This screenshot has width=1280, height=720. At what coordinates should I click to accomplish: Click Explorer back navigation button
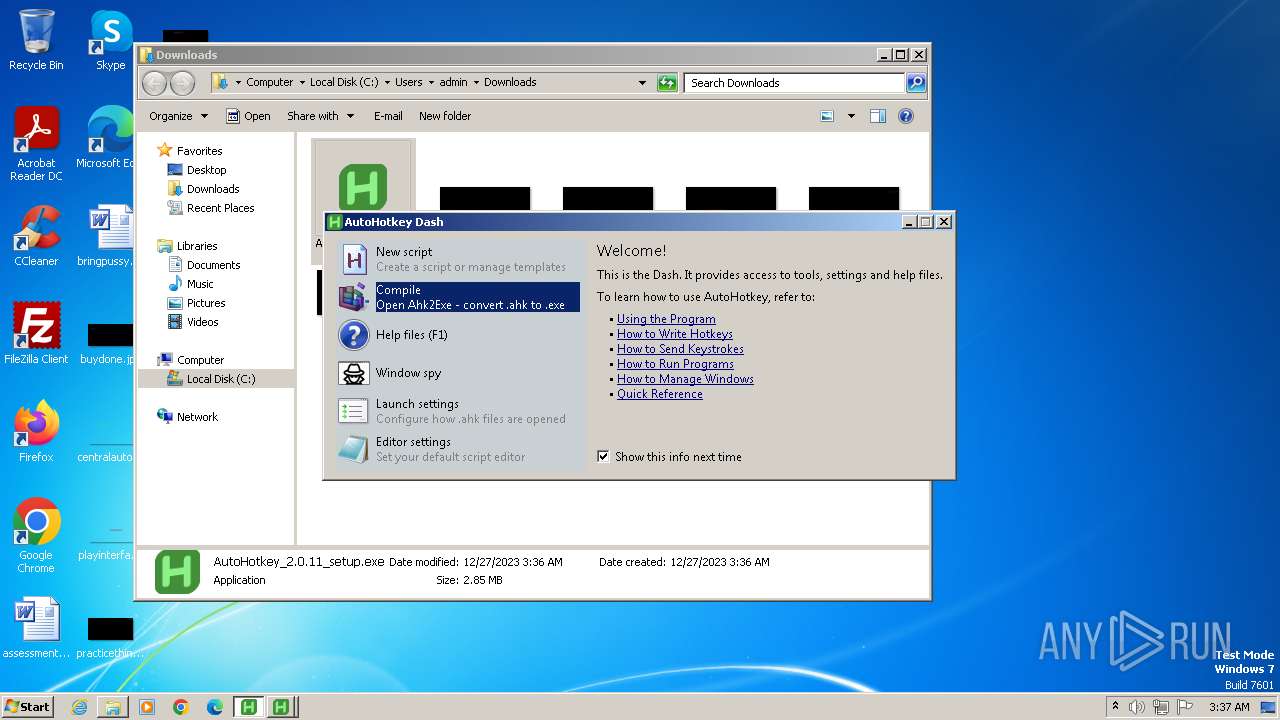tap(155, 83)
